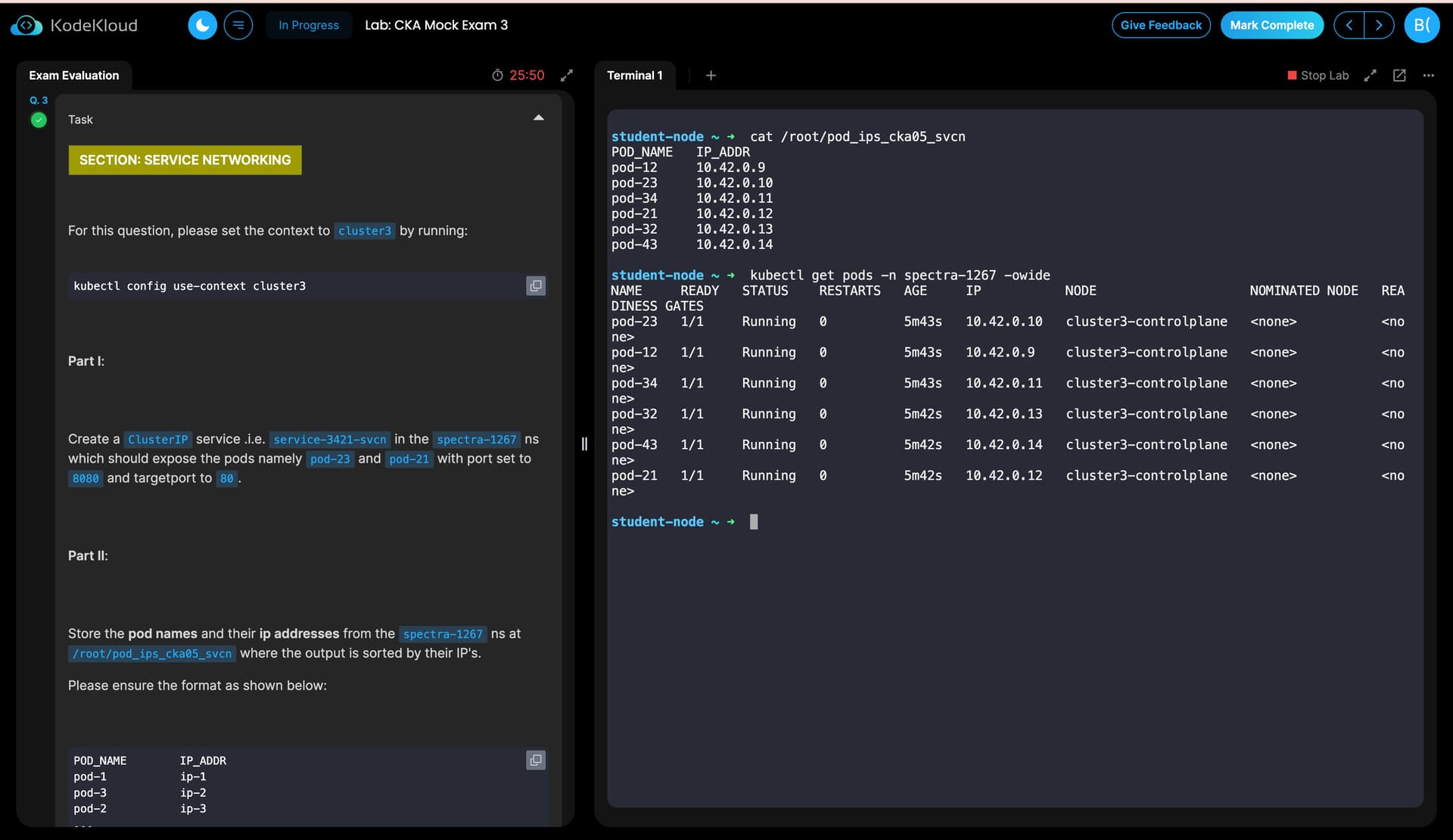Copy the POD_NAME format sample block
Image resolution: width=1453 pixels, height=840 pixels.
pyautogui.click(x=536, y=761)
